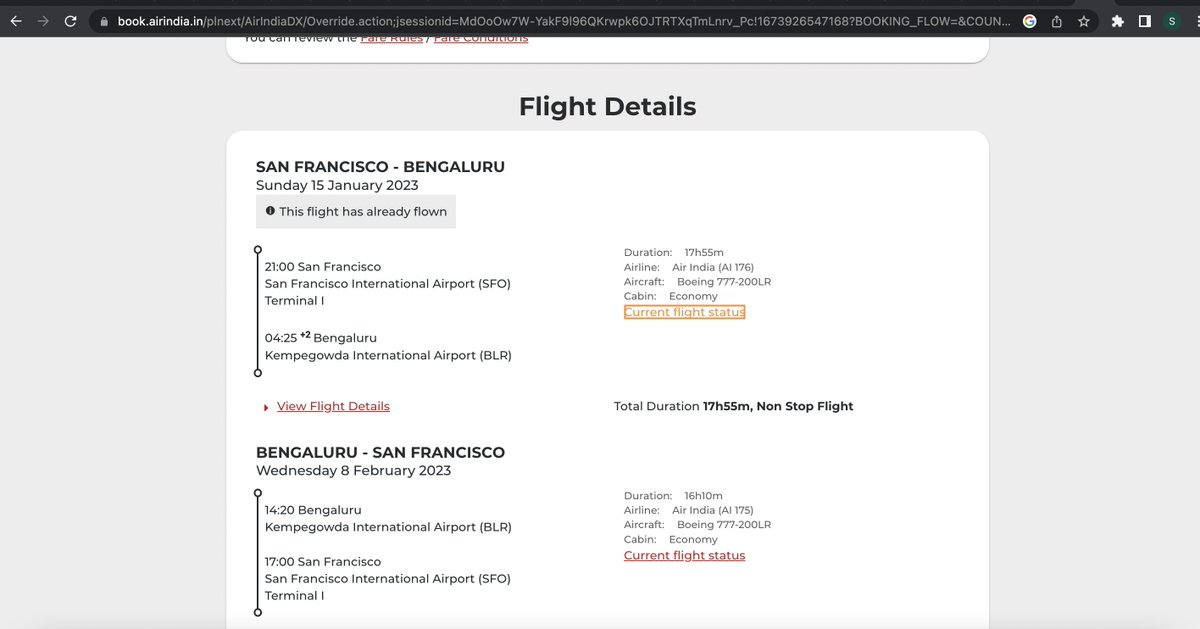Click departure time '21:00 San Francisco'
Screen dimensions: 1200x629
point(323,267)
